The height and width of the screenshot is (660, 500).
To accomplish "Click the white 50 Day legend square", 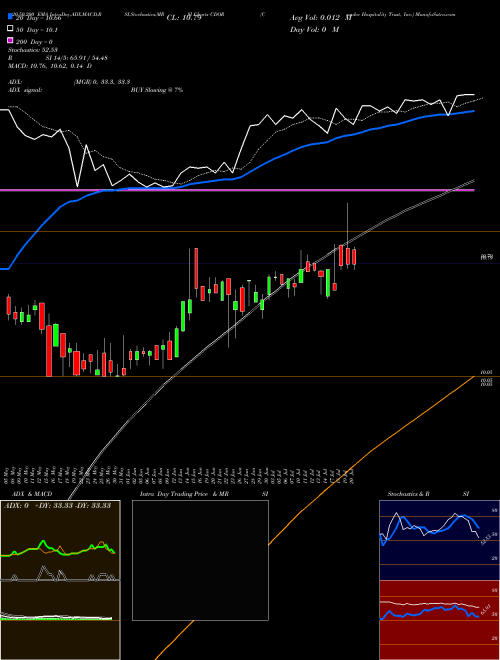I will [x=10, y=29].
